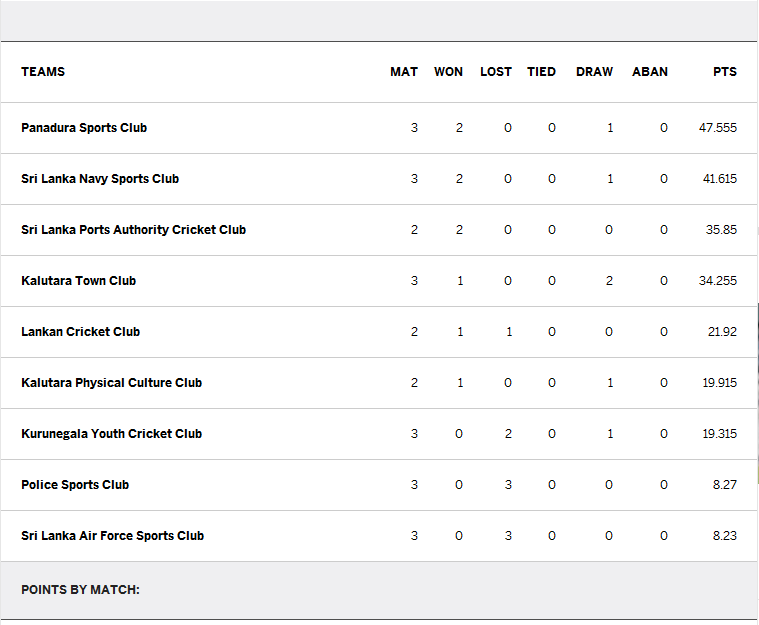Click the WON column header
The height and width of the screenshot is (625, 759).
click(x=448, y=72)
